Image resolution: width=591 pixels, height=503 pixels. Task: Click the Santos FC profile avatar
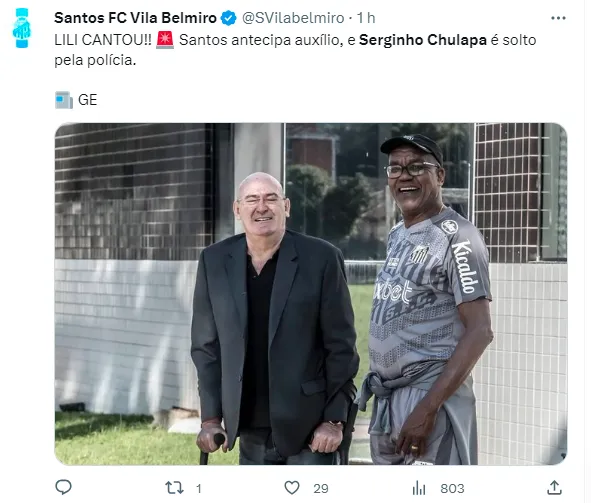22,28
